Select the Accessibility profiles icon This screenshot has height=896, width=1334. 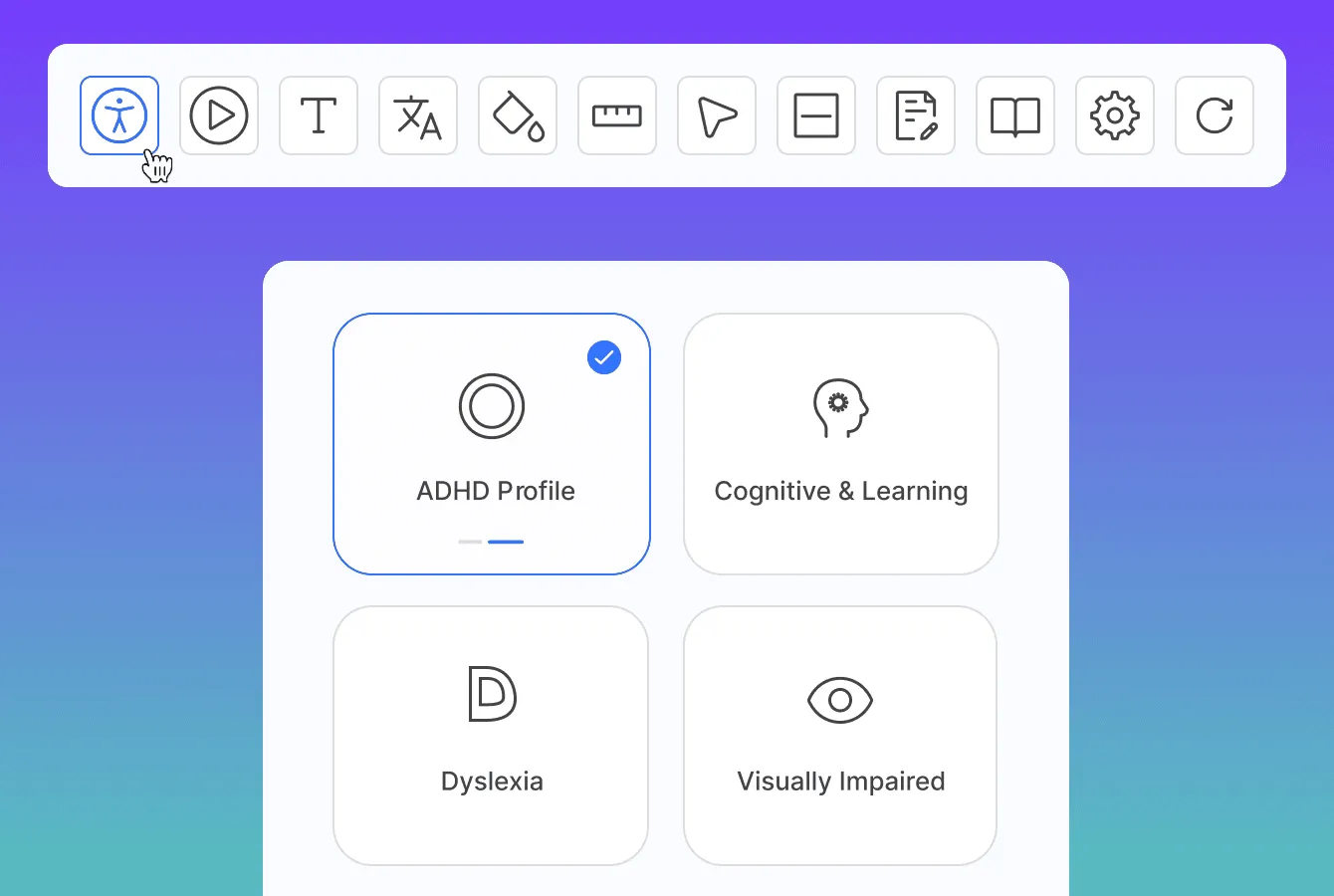[119, 115]
